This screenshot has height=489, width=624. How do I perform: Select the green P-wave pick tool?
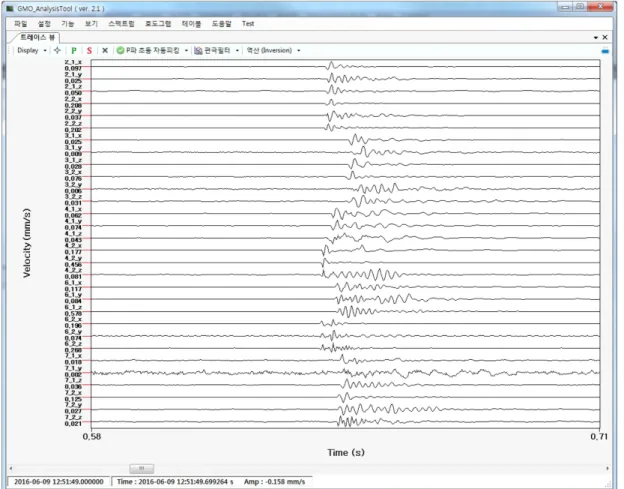coord(74,51)
